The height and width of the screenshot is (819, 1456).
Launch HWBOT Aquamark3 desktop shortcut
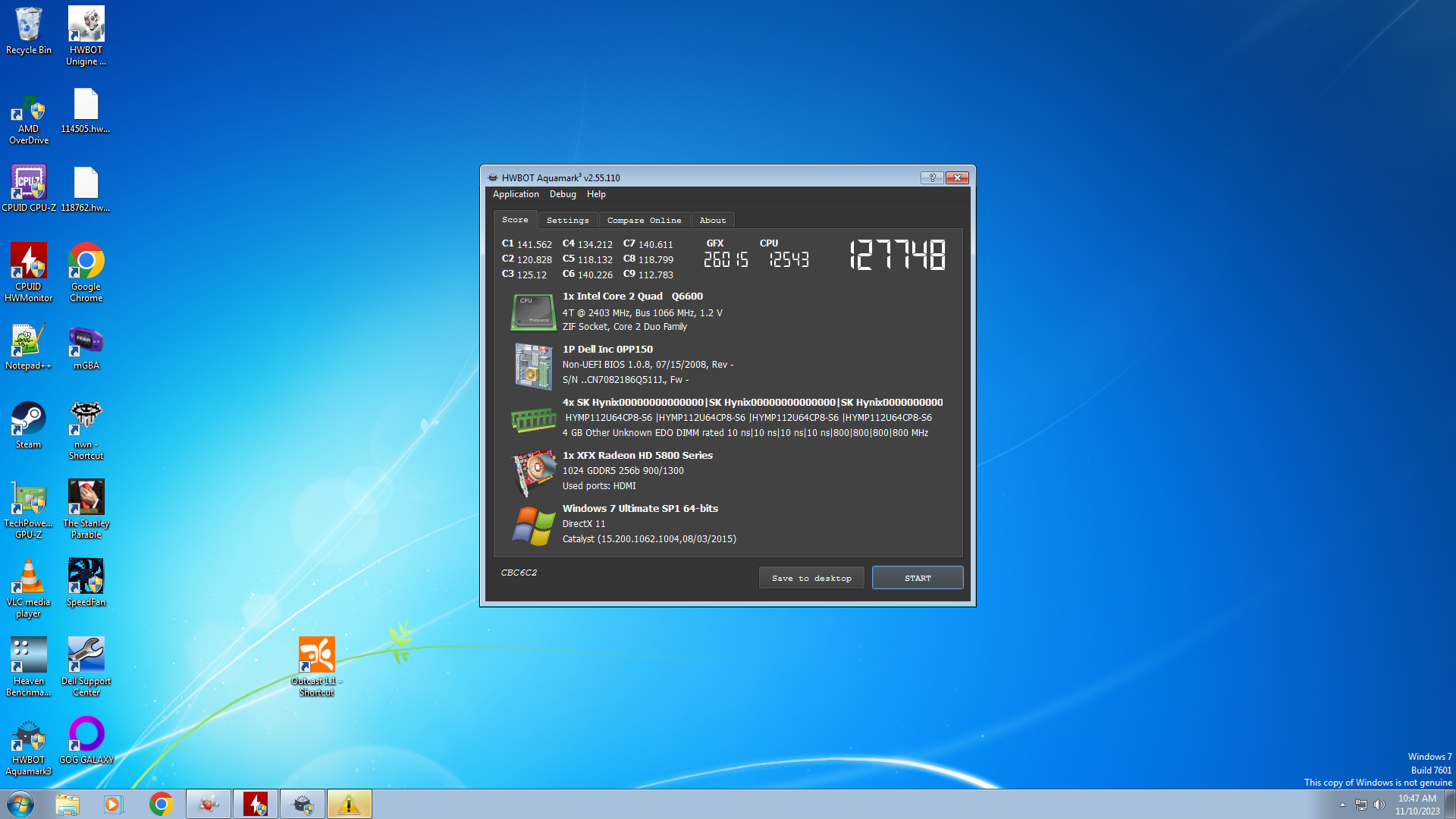pyautogui.click(x=29, y=746)
